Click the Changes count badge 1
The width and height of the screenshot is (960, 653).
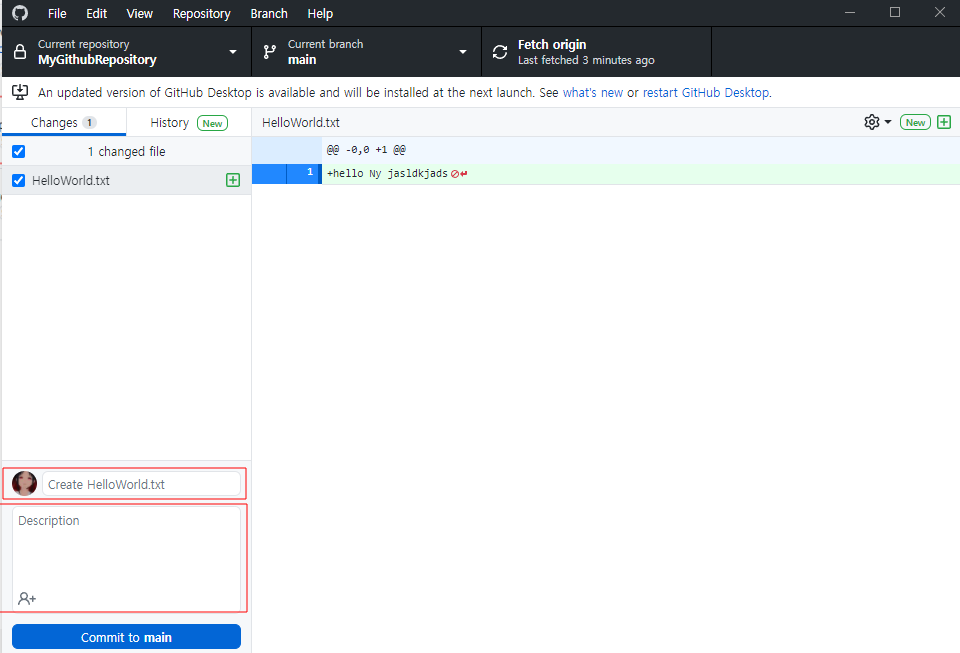[89, 122]
